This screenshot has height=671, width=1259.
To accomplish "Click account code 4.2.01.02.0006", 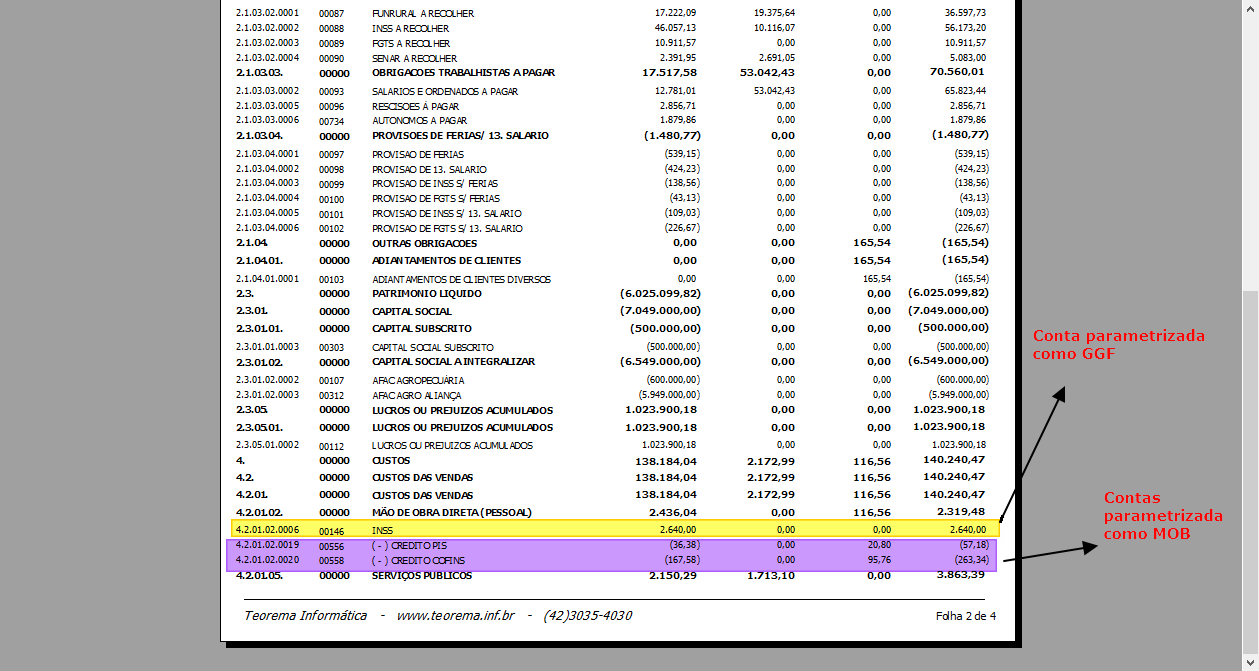I will [x=267, y=530].
